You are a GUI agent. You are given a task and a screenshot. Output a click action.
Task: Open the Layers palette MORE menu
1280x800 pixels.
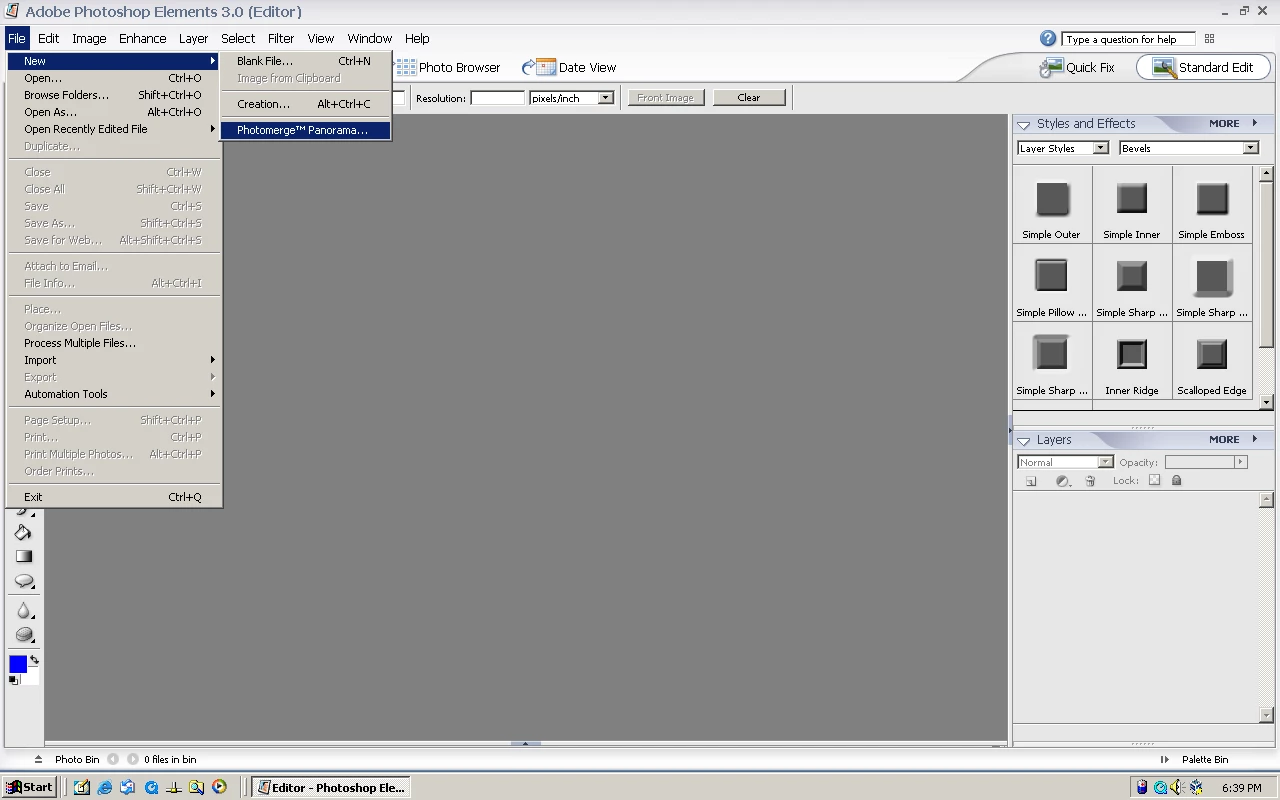point(1232,439)
